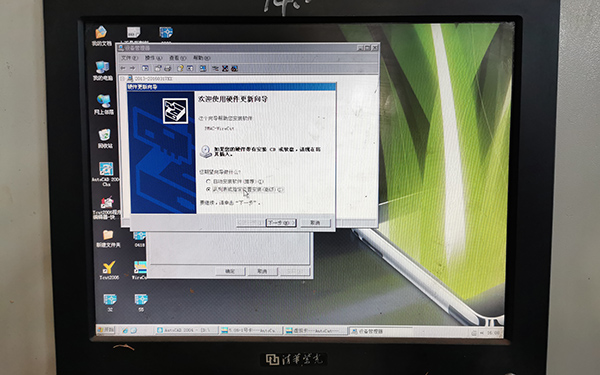Viewport: 600px width, 375px height.
Task: Click 取消 in the hardware update wizard
Action: 315,223
